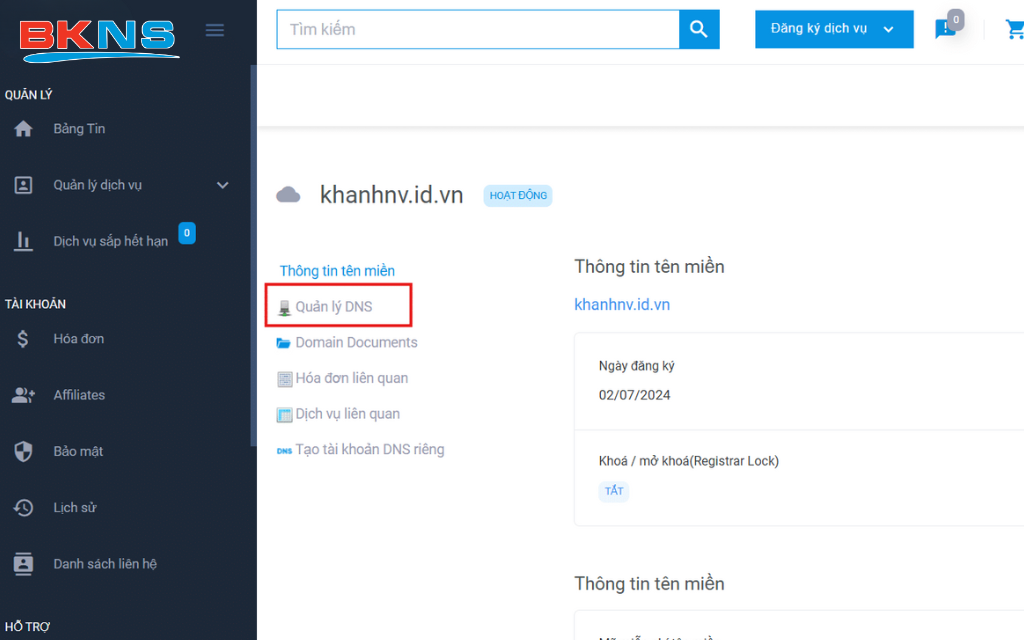The height and width of the screenshot is (640, 1024).
Task: Toggle the Registrar Lock TẮT badge
Action: coord(613,491)
